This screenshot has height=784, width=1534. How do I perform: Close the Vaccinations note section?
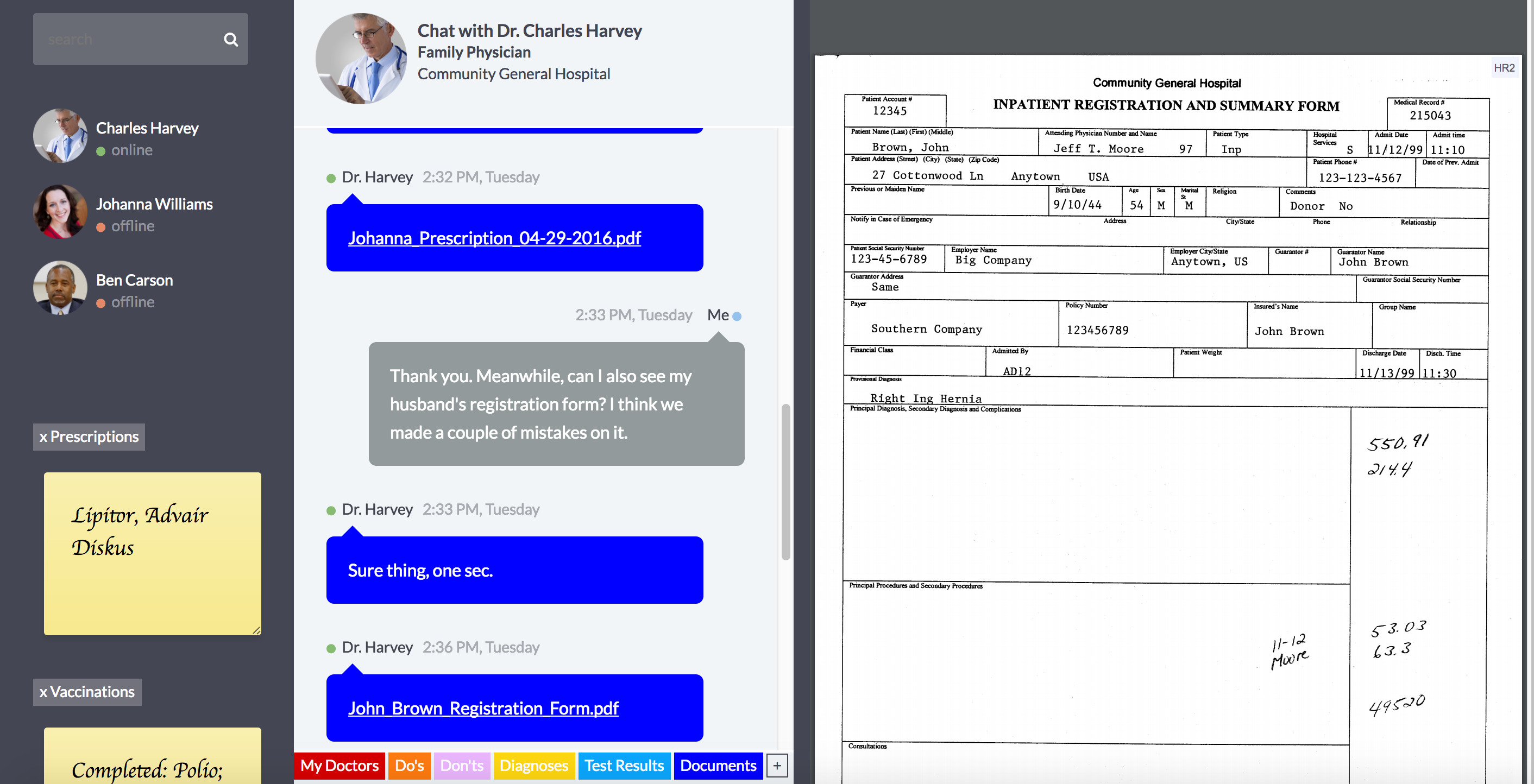(x=43, y=692)
